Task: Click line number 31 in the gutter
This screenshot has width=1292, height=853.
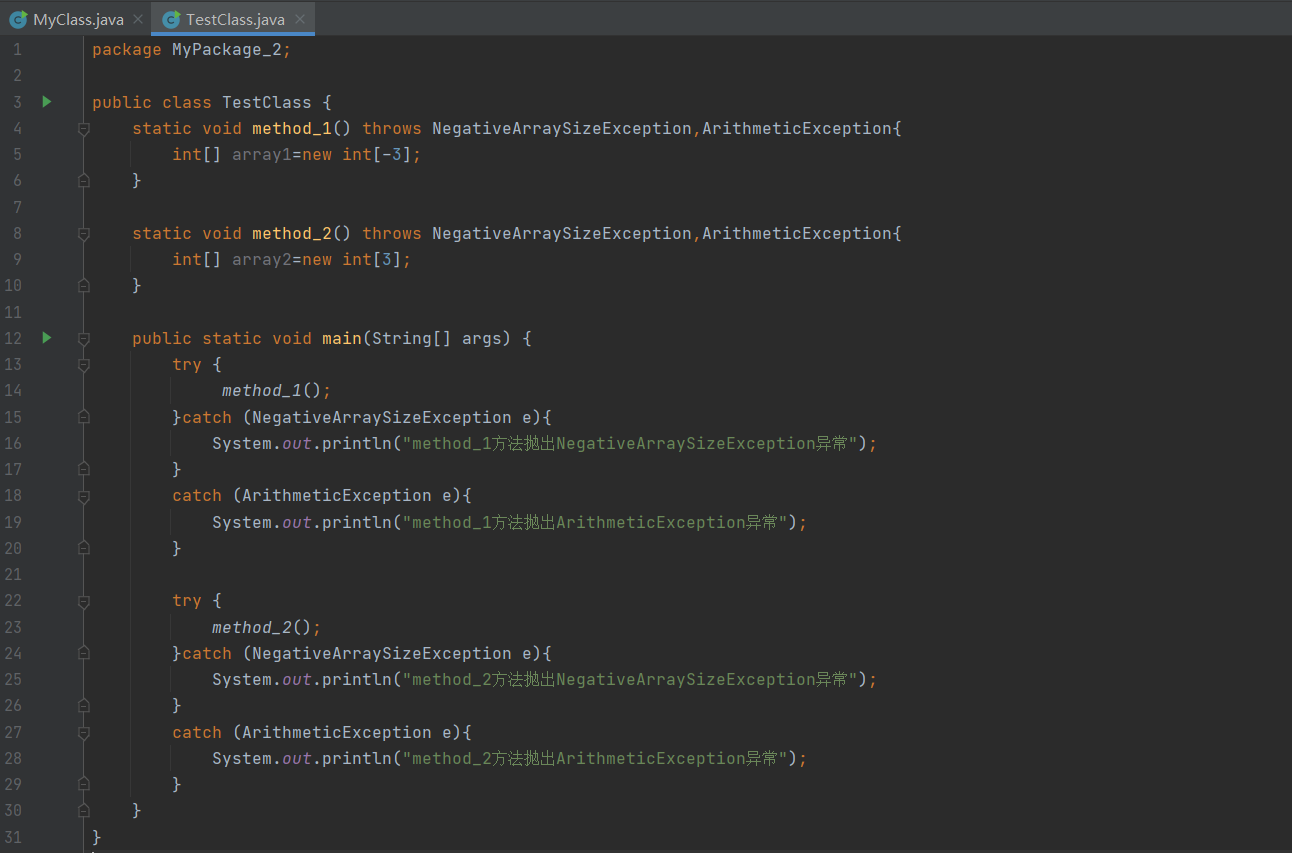Action: point(13,837)
